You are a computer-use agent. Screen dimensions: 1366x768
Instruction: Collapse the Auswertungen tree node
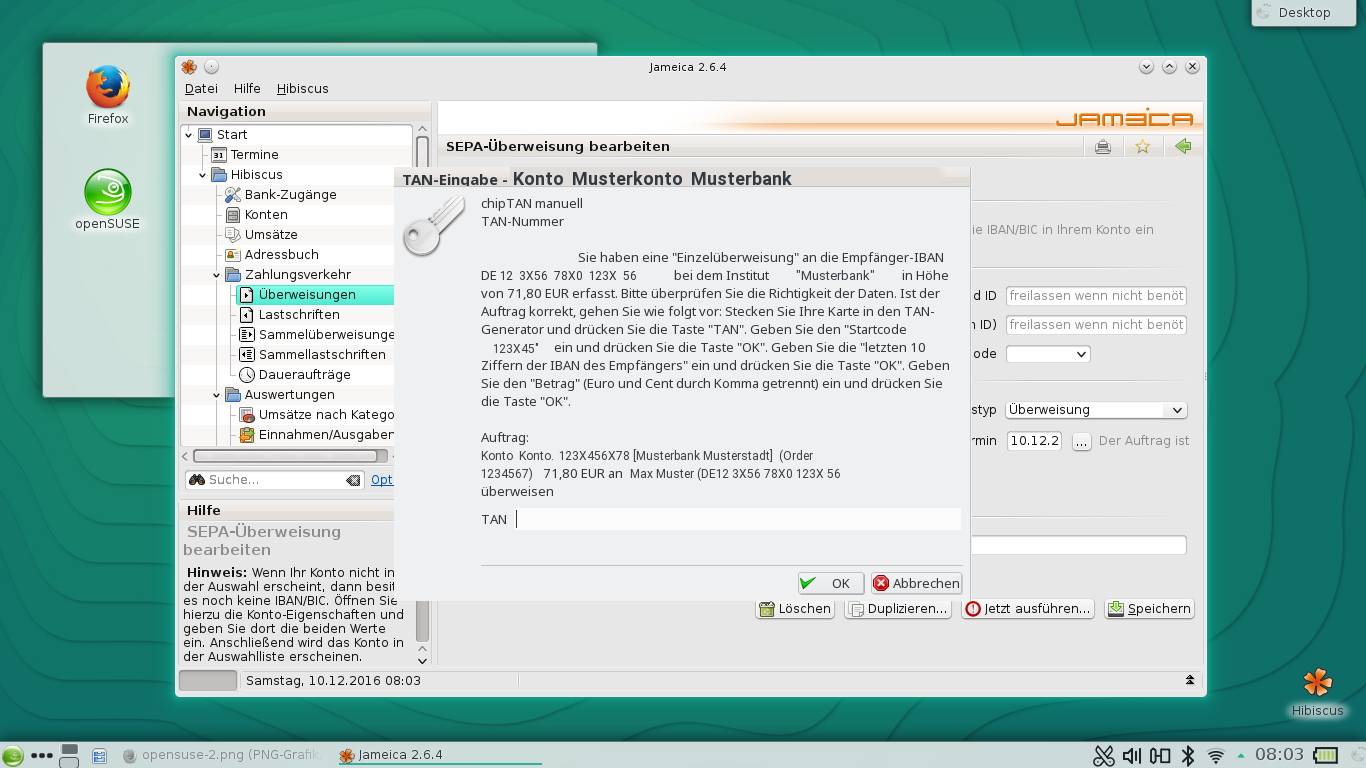[216, 395]
